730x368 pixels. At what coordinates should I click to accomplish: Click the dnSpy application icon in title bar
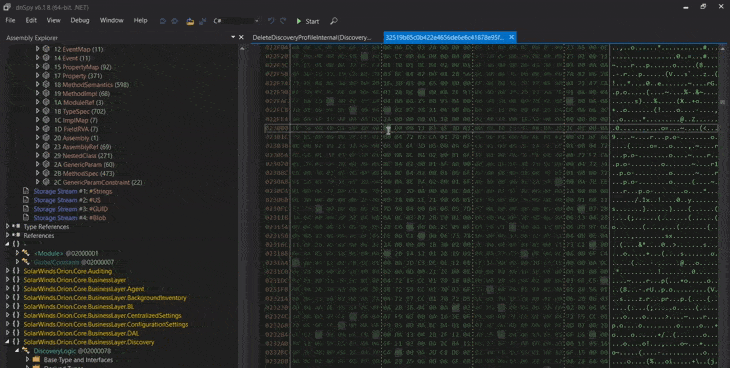click(x=7, y=7)
